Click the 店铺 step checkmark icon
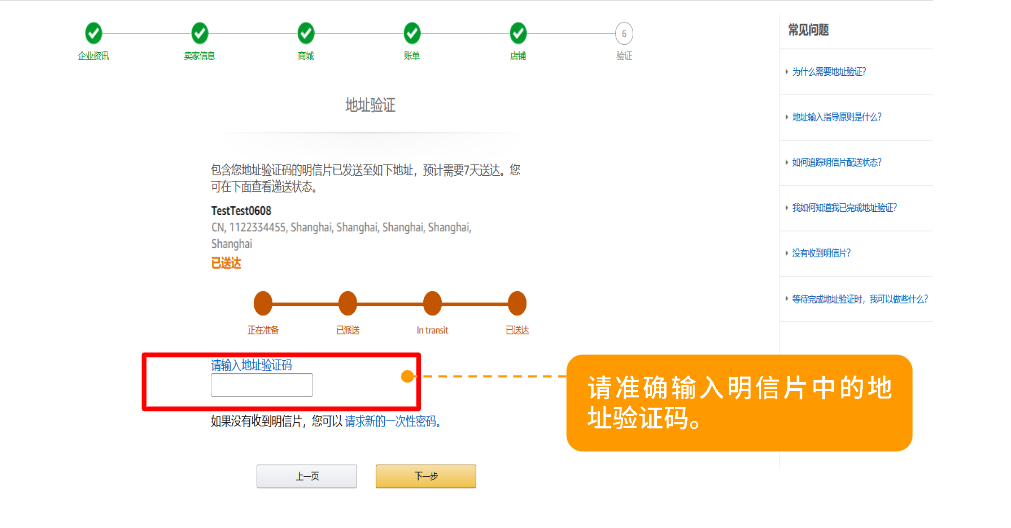 click(x=518, y=33)
